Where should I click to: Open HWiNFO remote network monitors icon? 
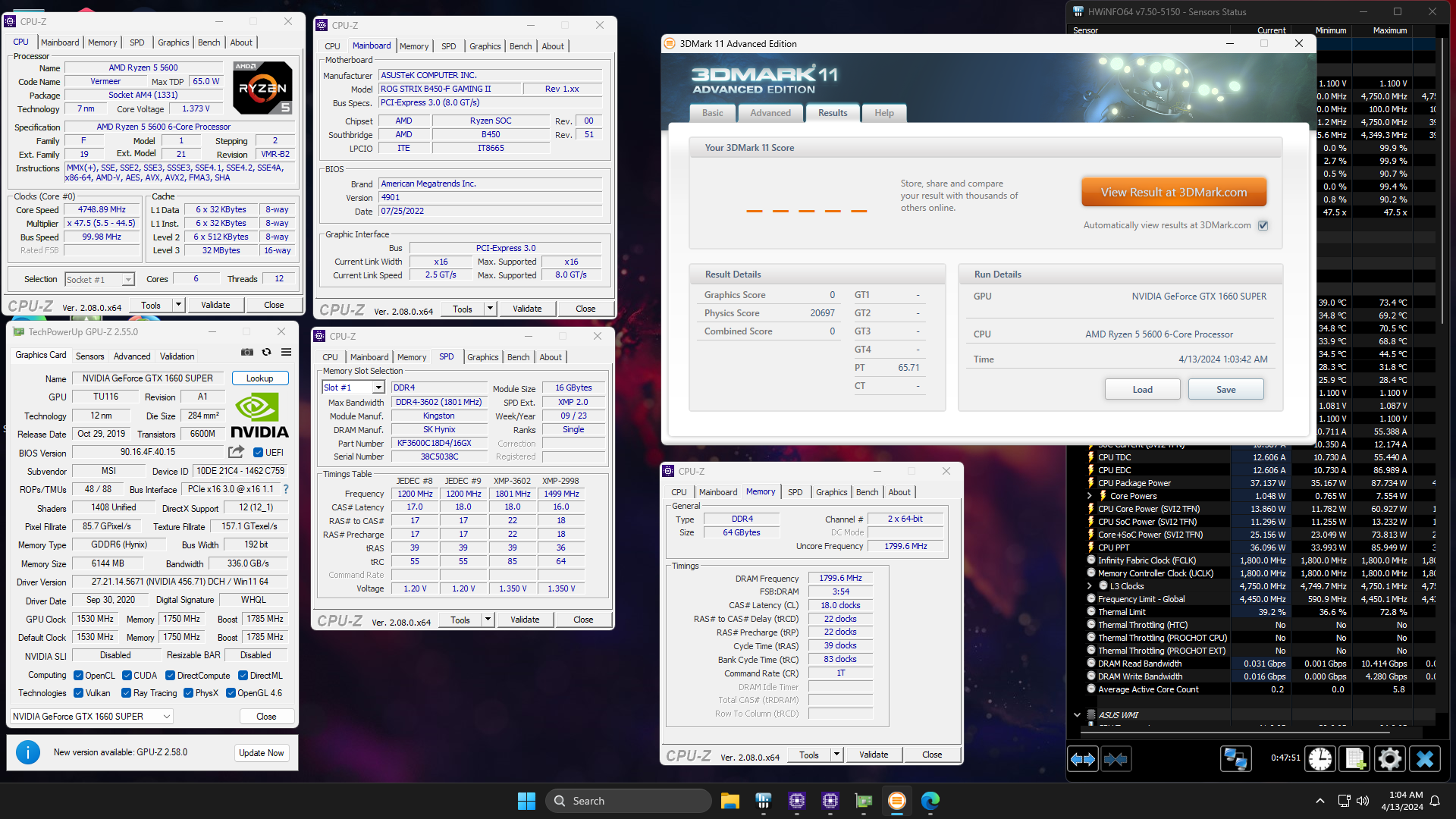(x=1235, y=758)
